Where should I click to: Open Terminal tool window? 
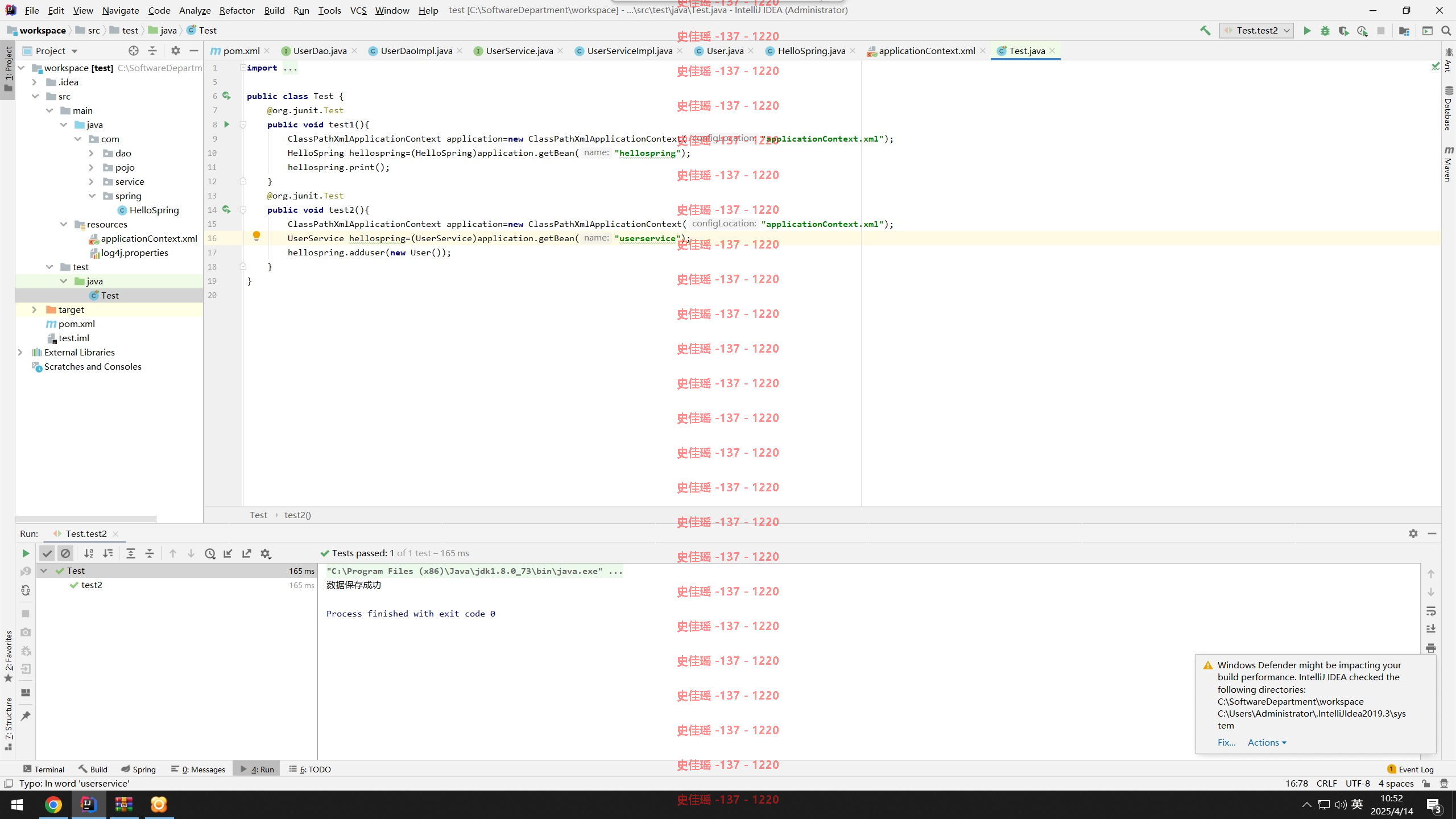[44, 769]
